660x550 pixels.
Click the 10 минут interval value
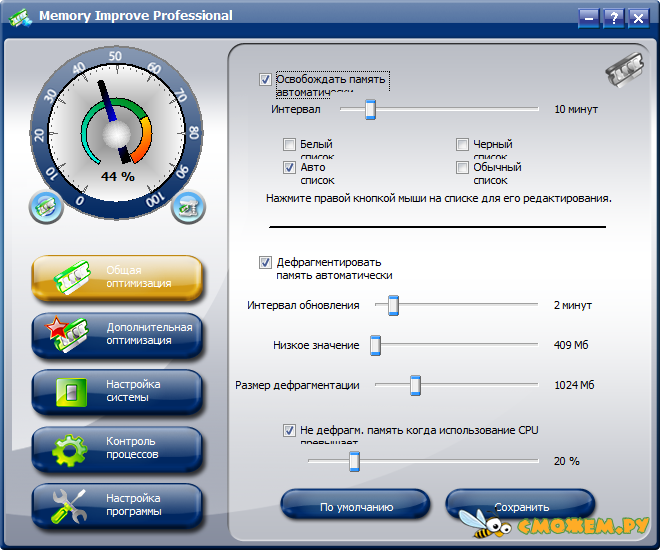tap(576, 109)
